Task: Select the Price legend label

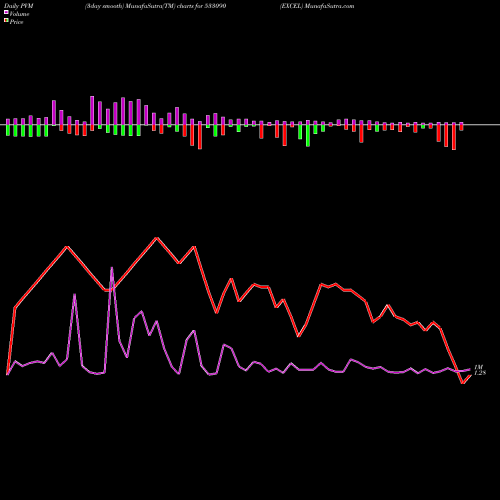Action: (x=16, y=22)
